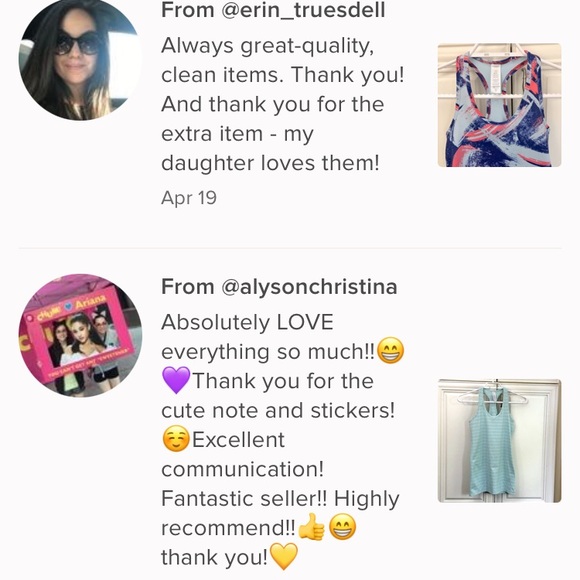Tap the grinning emoji after "so much!!"
This screenshot has width=580, height=580.
pos(390,351)
